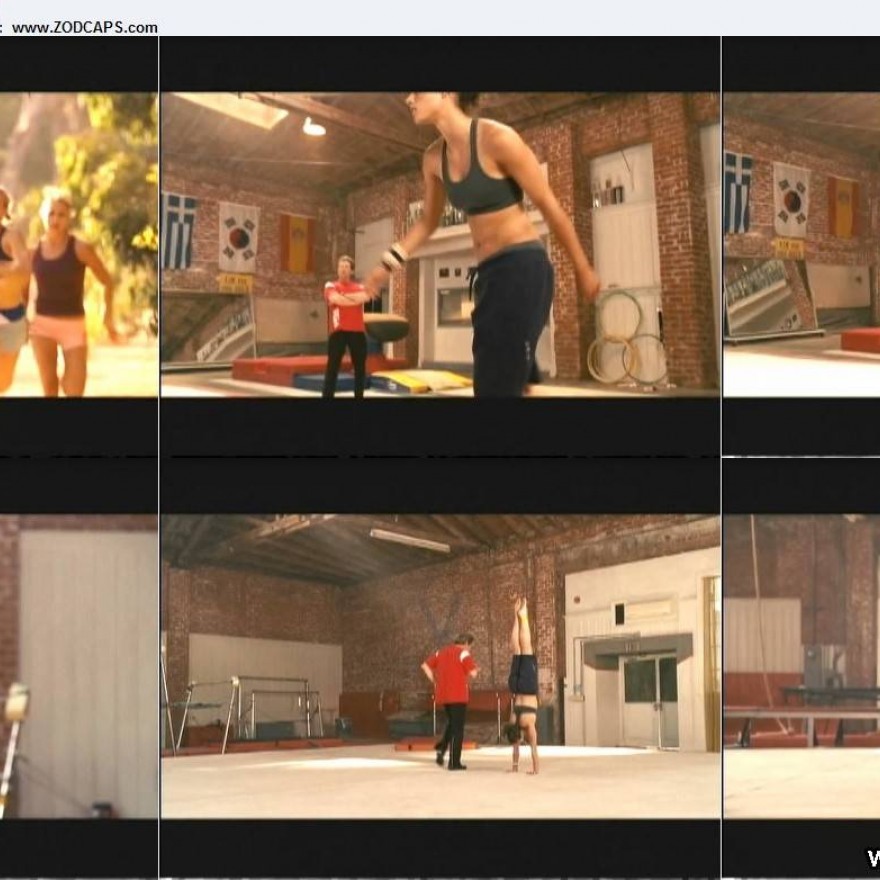
Task: Select the bottom-right partial gym thumbnail
Action: coord(800,666)
